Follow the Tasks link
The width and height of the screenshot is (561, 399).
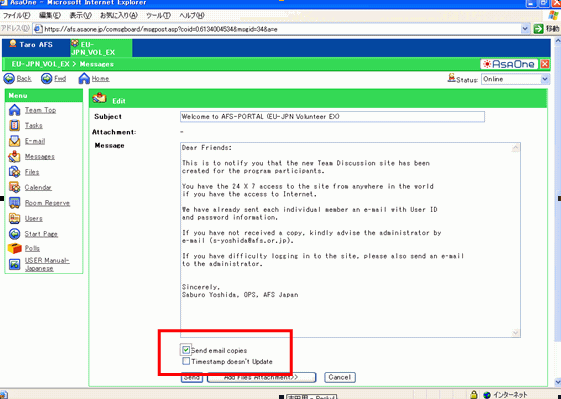34,126
